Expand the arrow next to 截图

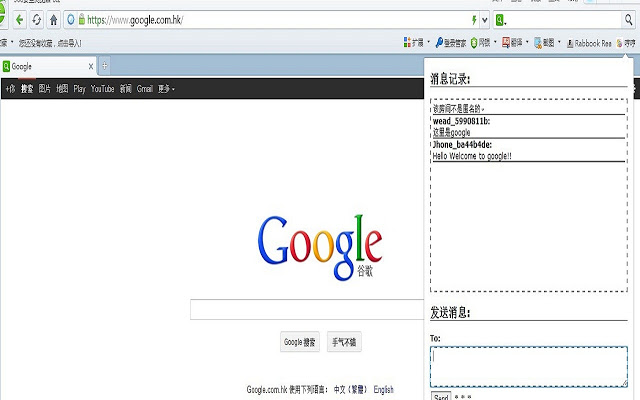pos(559,42)
